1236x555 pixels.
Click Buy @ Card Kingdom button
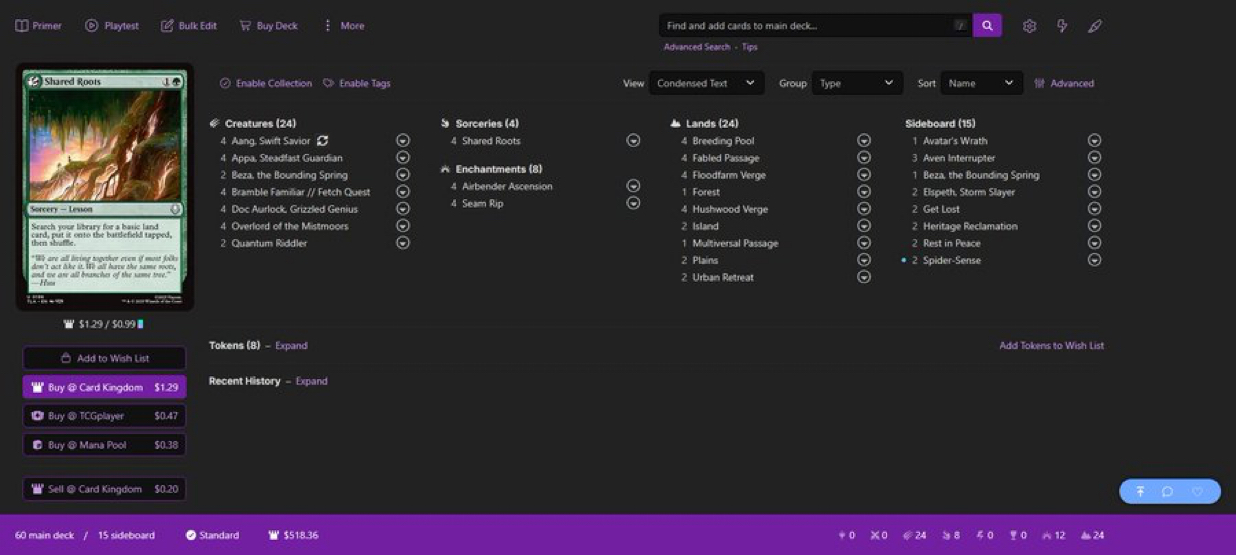[x=104, y=387]
